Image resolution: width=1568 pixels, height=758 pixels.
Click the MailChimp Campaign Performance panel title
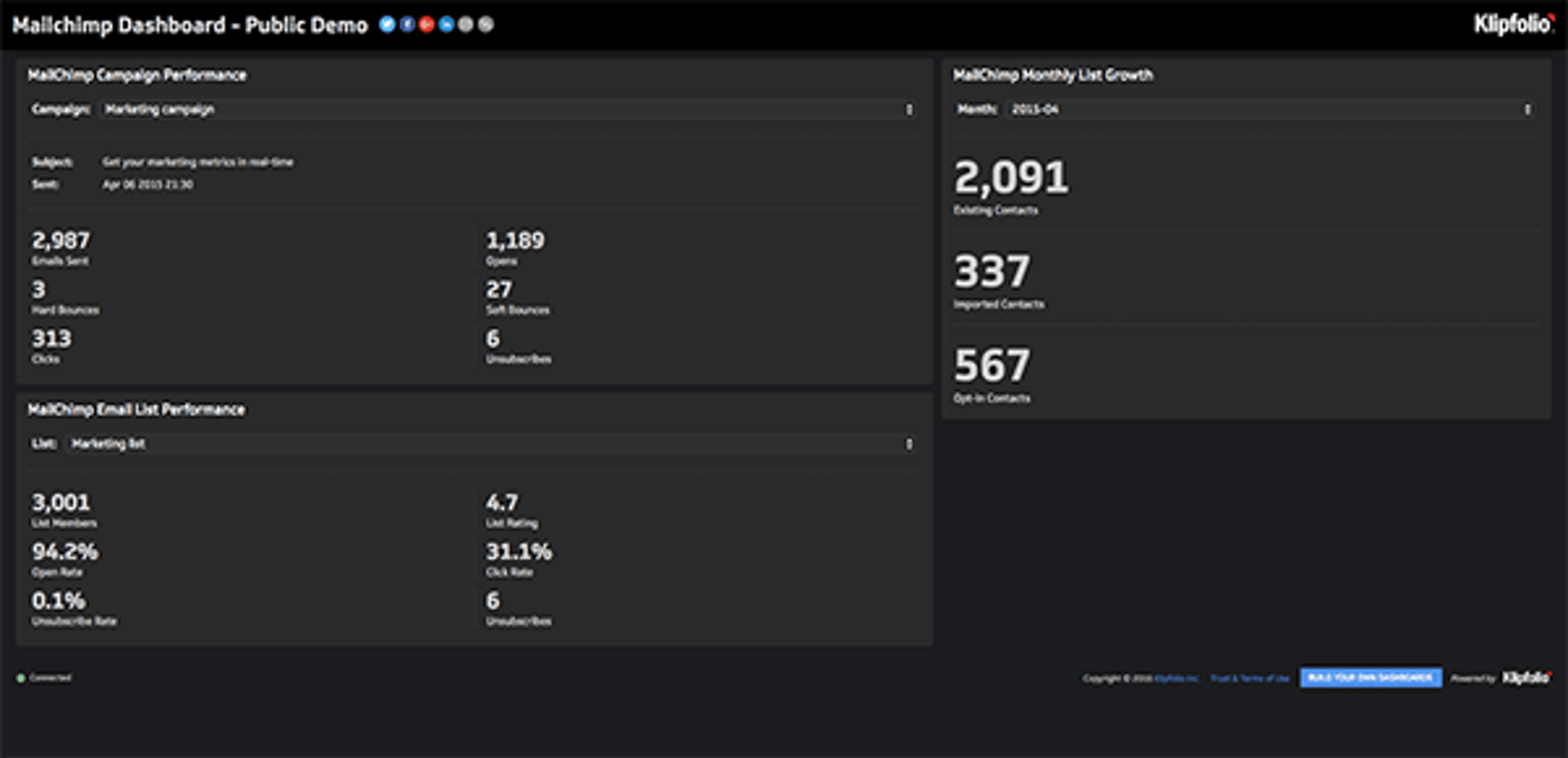click(137, 75)
